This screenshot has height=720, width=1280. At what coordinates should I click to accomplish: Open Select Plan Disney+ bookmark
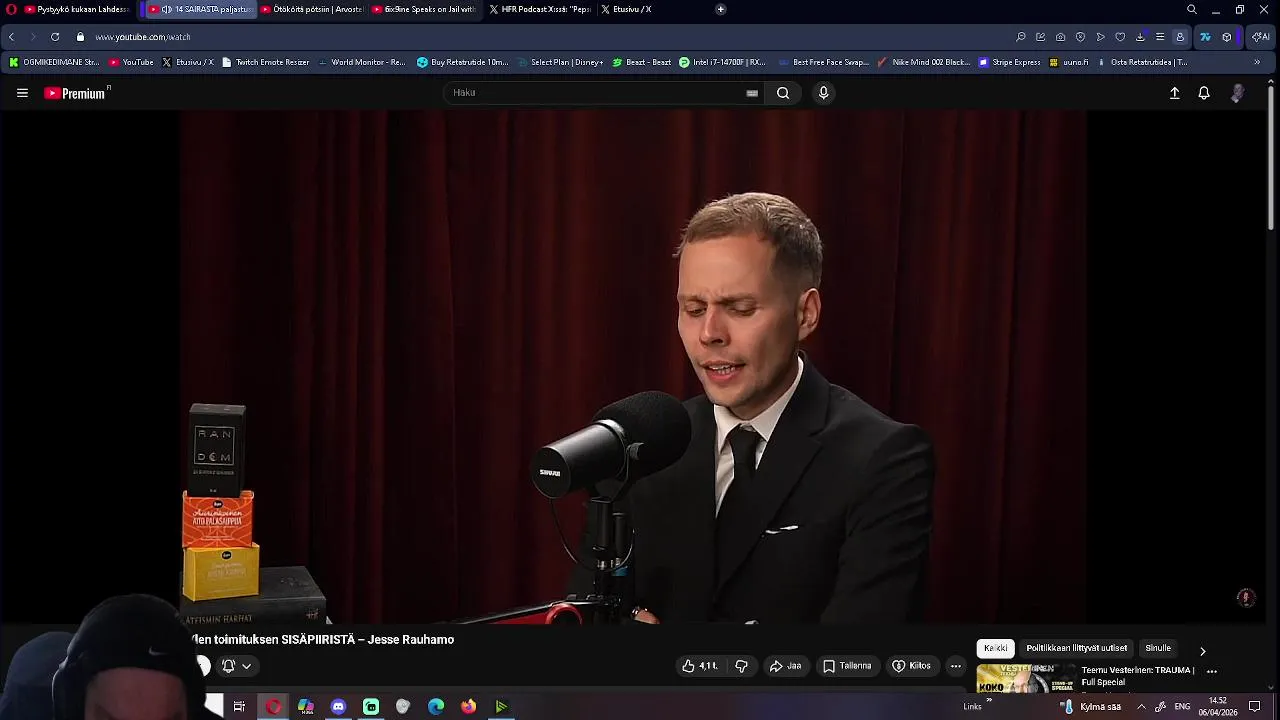pos(559,62)
